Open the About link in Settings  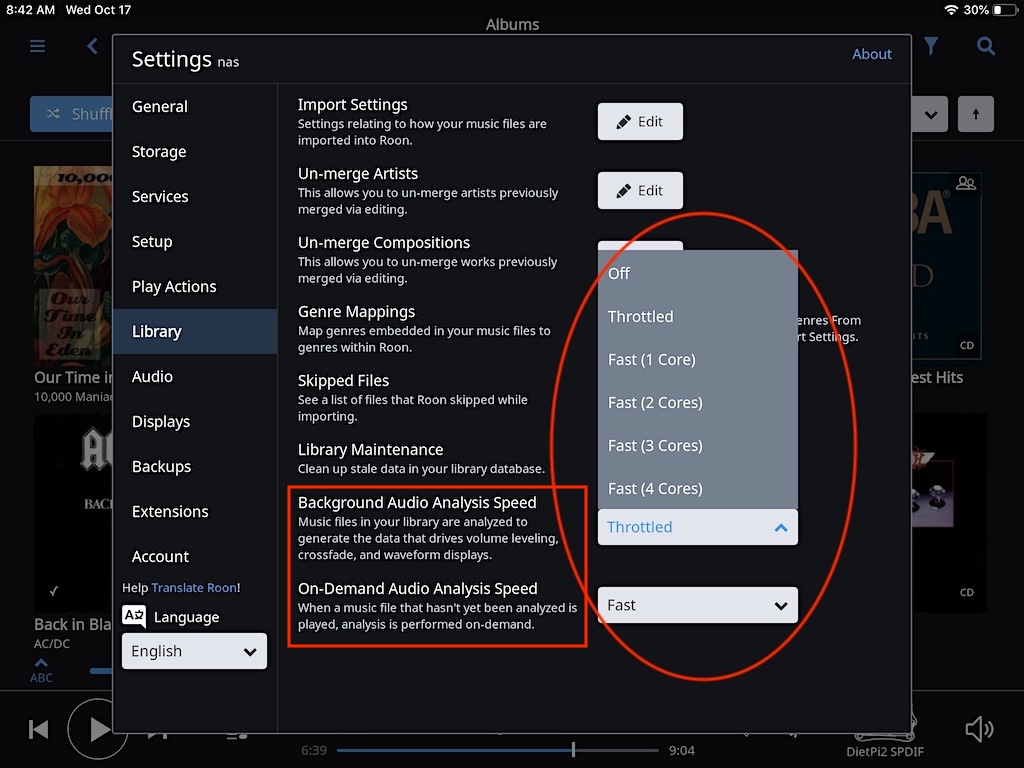tap(871, 54)
